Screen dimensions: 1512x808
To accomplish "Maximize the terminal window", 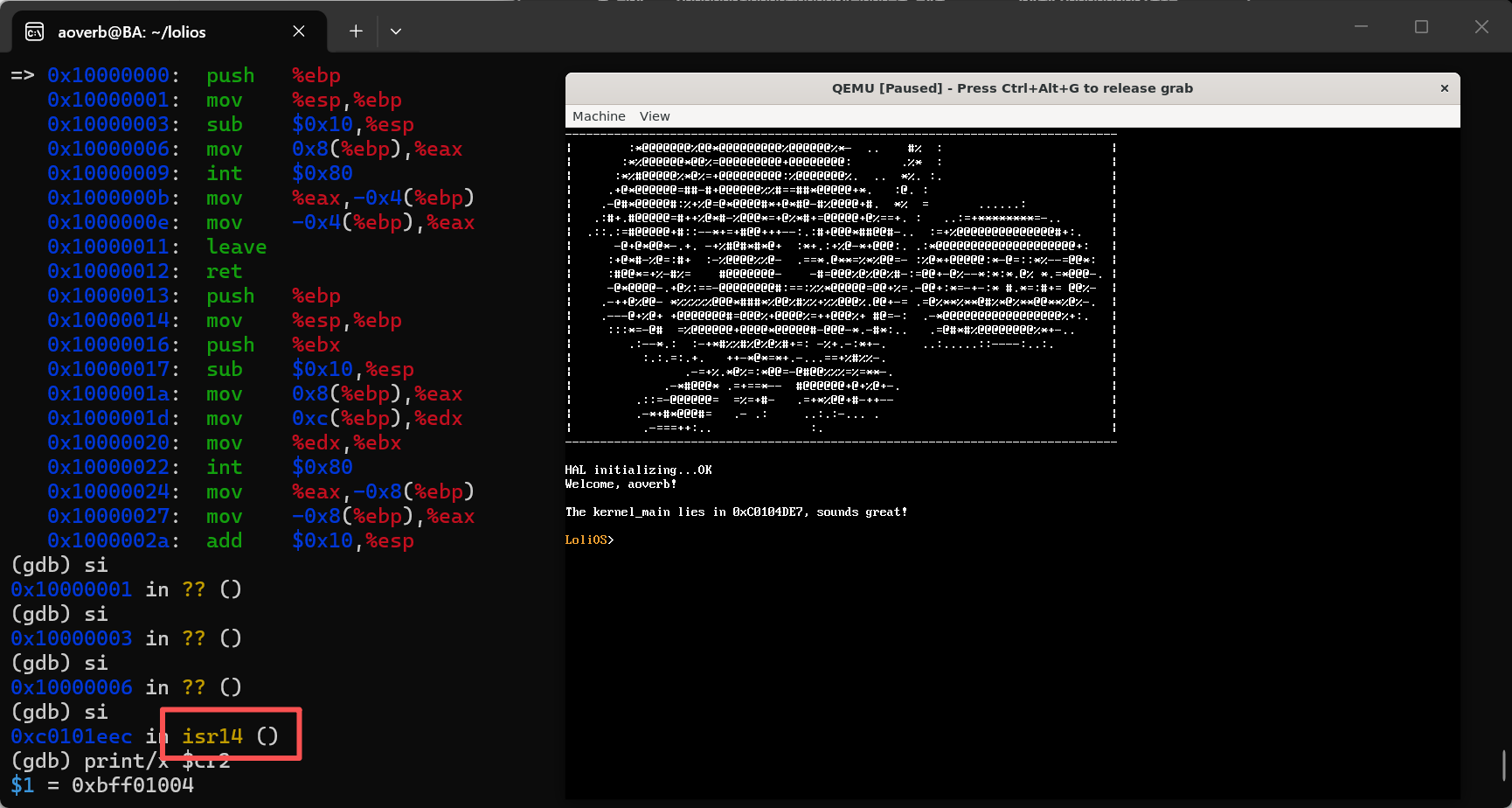I will click(1421, 27).
